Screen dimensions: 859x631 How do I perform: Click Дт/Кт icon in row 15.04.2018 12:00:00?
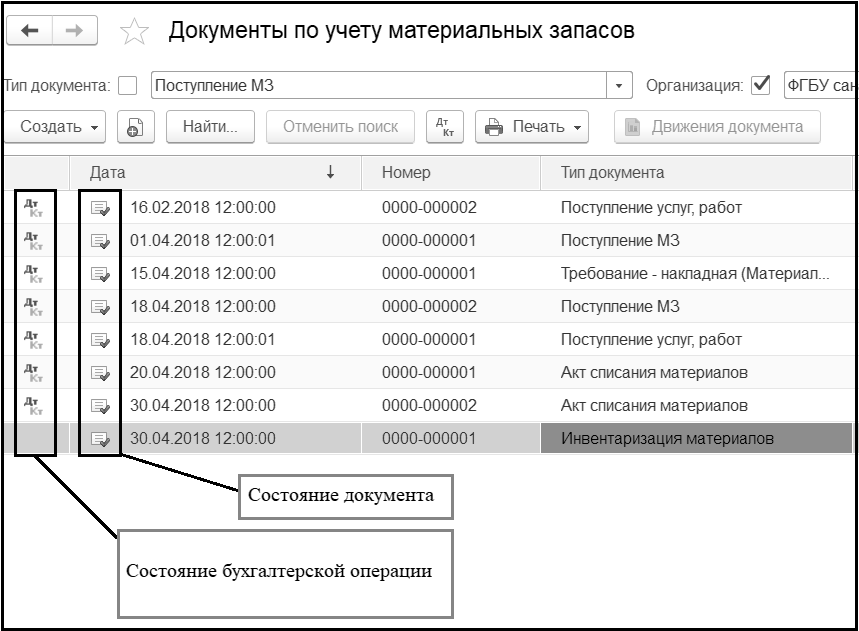tap(33, 274)
